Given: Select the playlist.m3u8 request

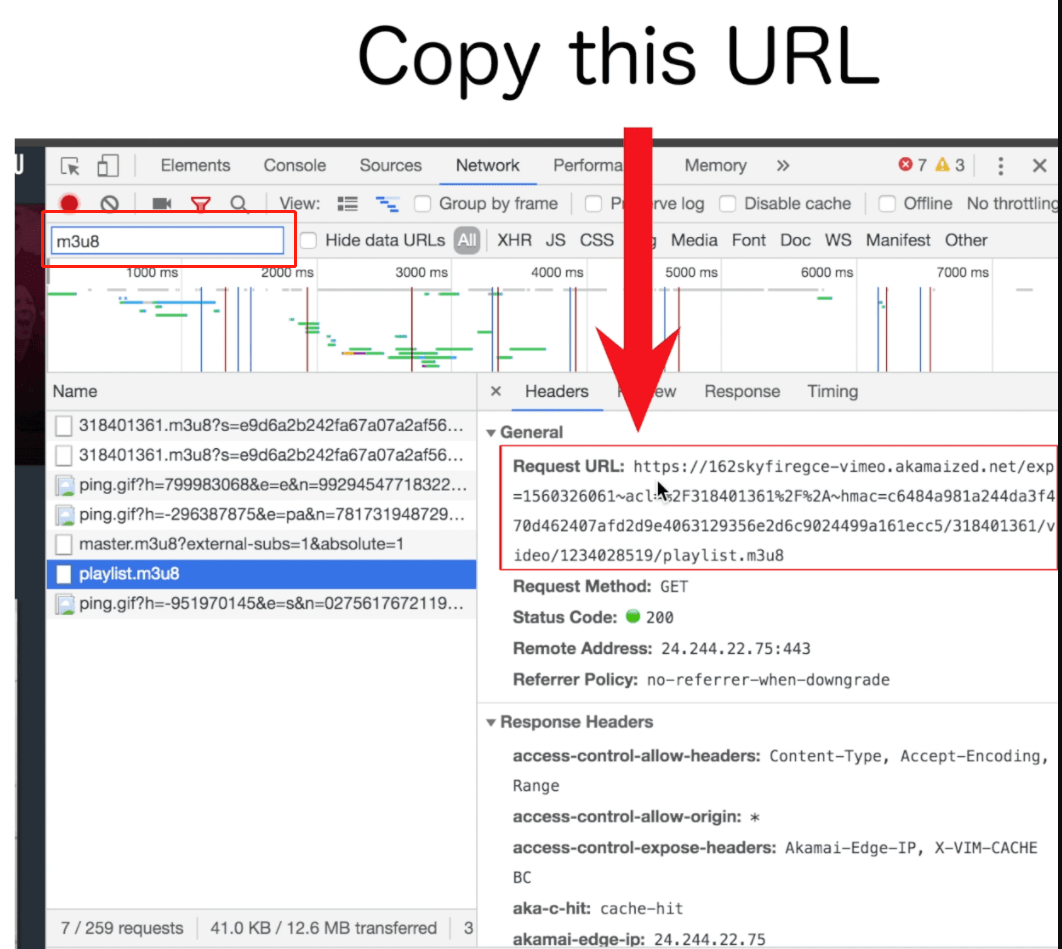Looking at the screenshot, I should 261,574.
